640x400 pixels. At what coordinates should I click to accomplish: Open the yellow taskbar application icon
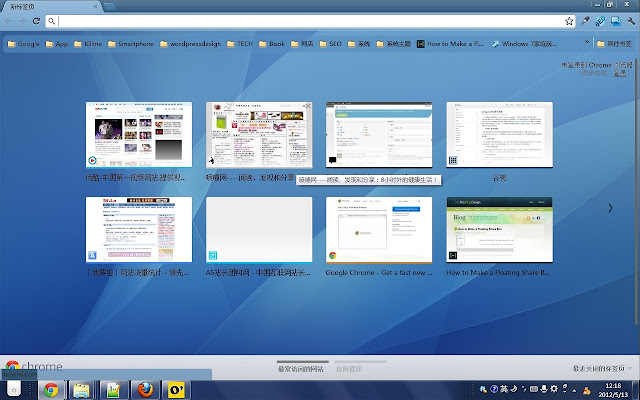[x=176, y=390]
